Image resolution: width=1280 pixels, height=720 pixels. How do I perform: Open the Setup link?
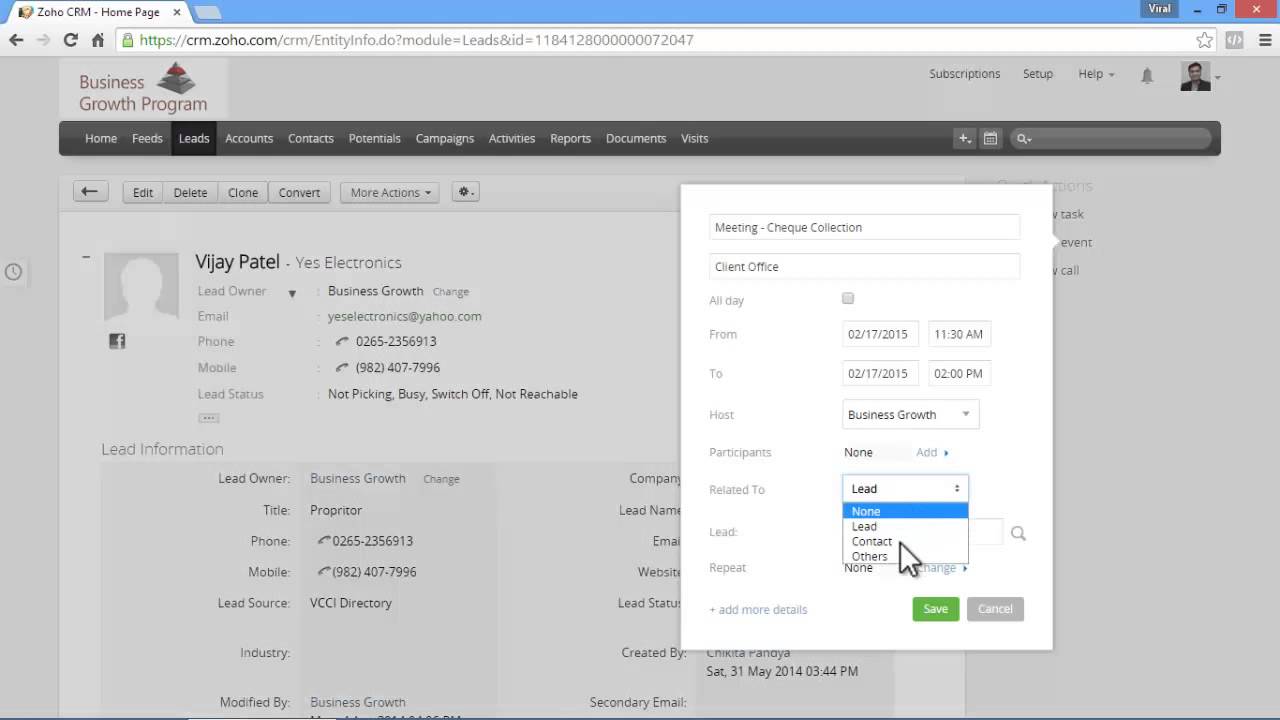(x=1038, y=74)
